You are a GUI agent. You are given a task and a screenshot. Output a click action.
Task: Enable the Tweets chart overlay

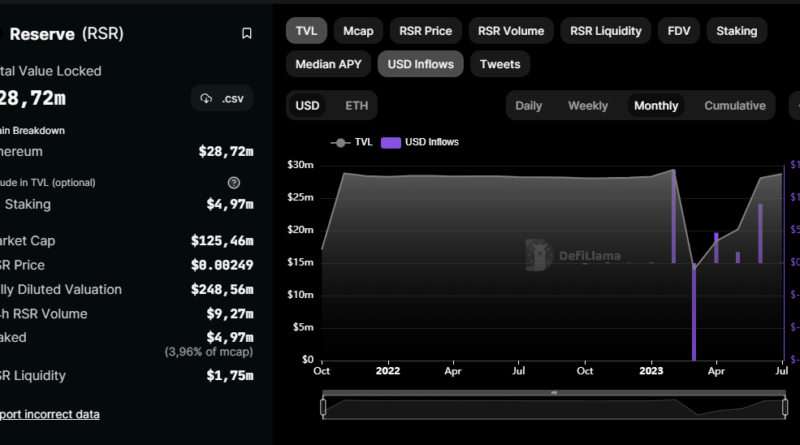pyautogui.click(x=500, y=64)
